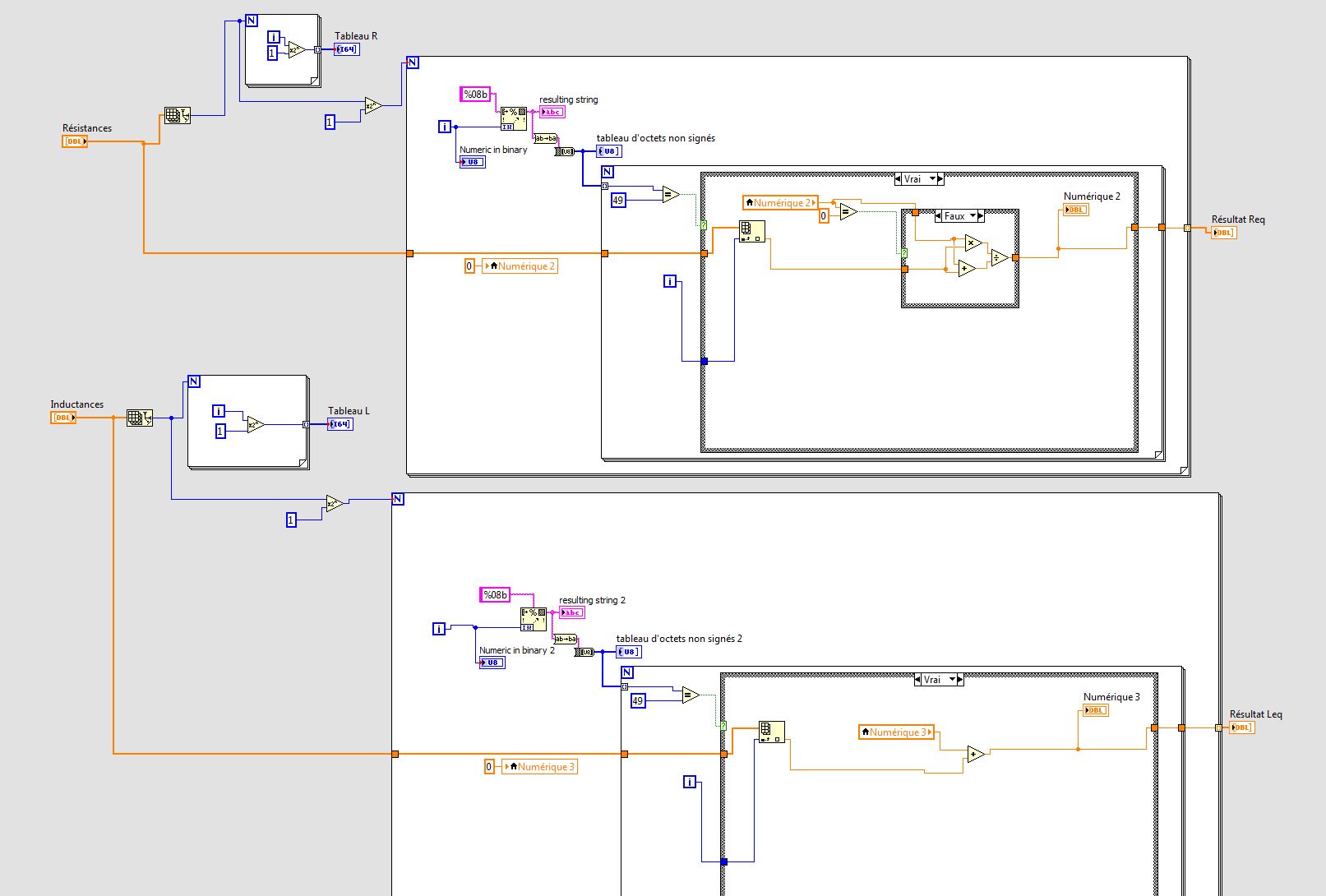Select Numeric in binary U8 indicator
The height and width of the screenshot is (896, 1326).
click(x=472, y=162)
